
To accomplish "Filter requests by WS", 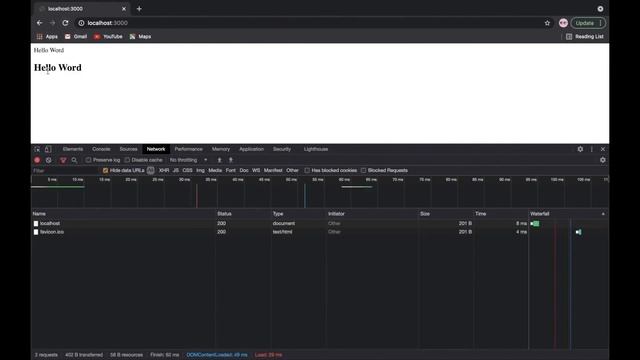I will tap(256, 171).
